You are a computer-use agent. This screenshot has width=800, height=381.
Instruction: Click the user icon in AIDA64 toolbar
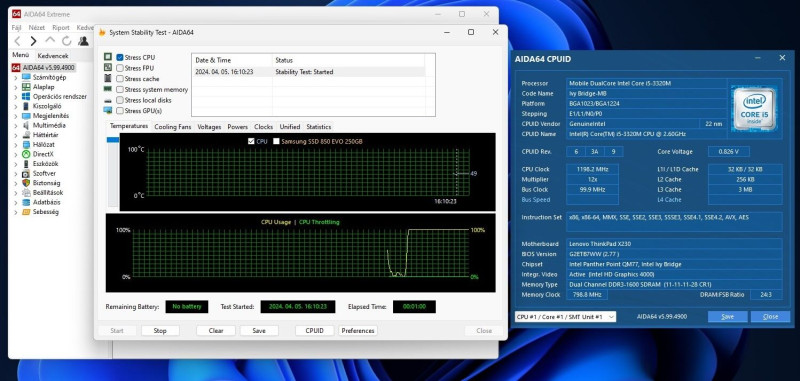coord(83,41)
